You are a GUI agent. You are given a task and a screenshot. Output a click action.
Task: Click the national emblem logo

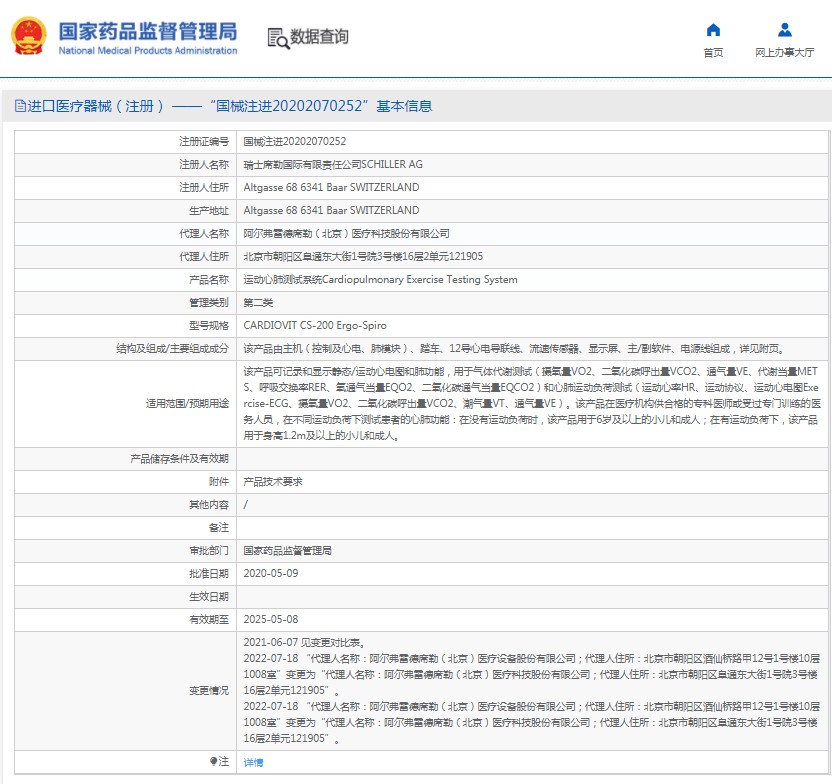tap(28, 37)
